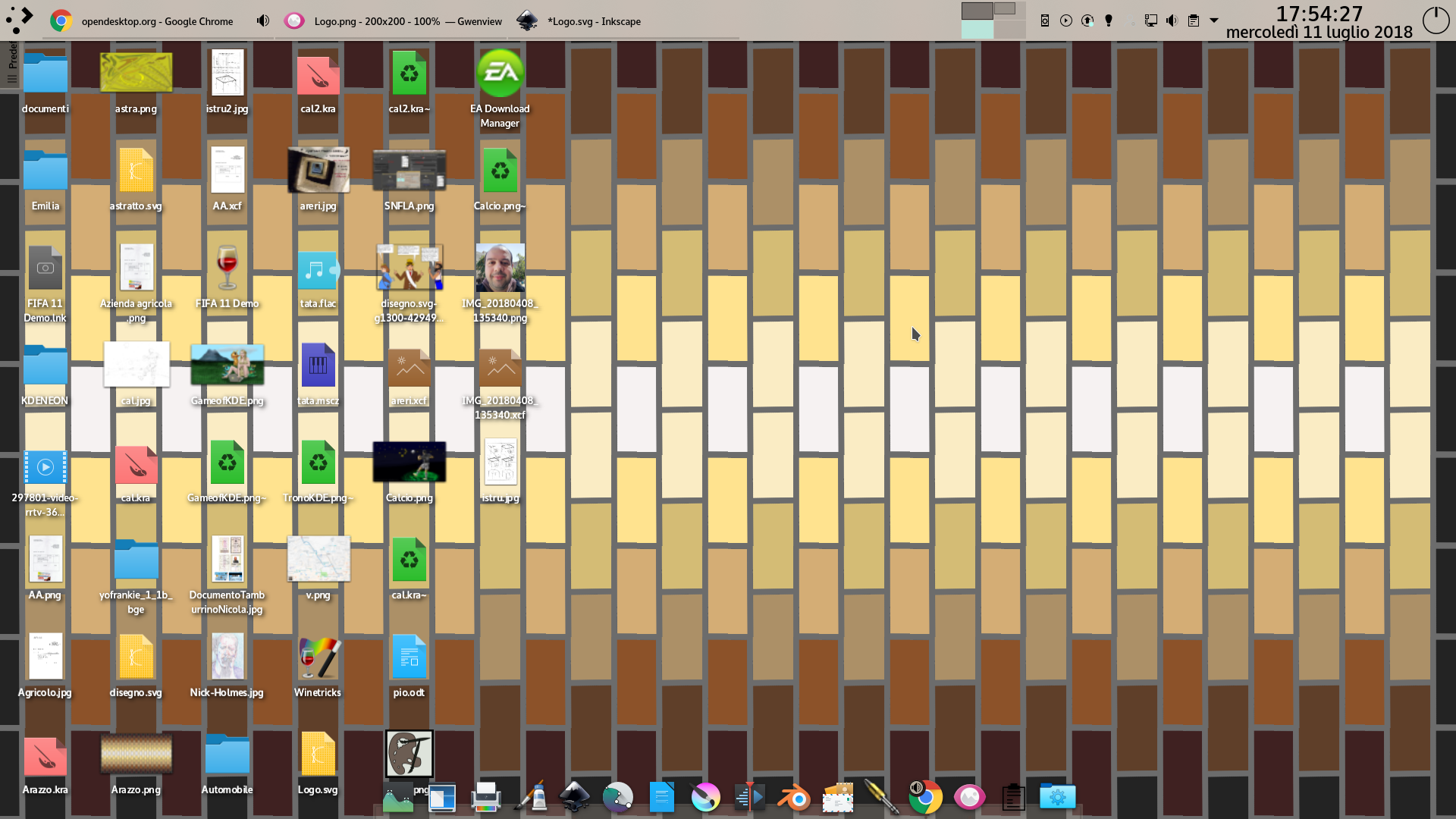
Task: Open Gwenview pink eye icon in the dock
Action: click(969, 797)
